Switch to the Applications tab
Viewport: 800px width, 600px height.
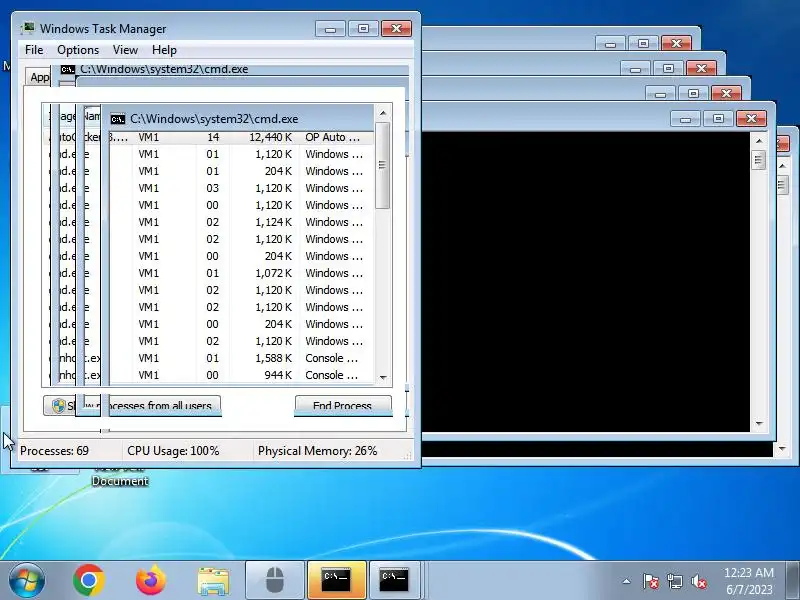click(39, 77)
